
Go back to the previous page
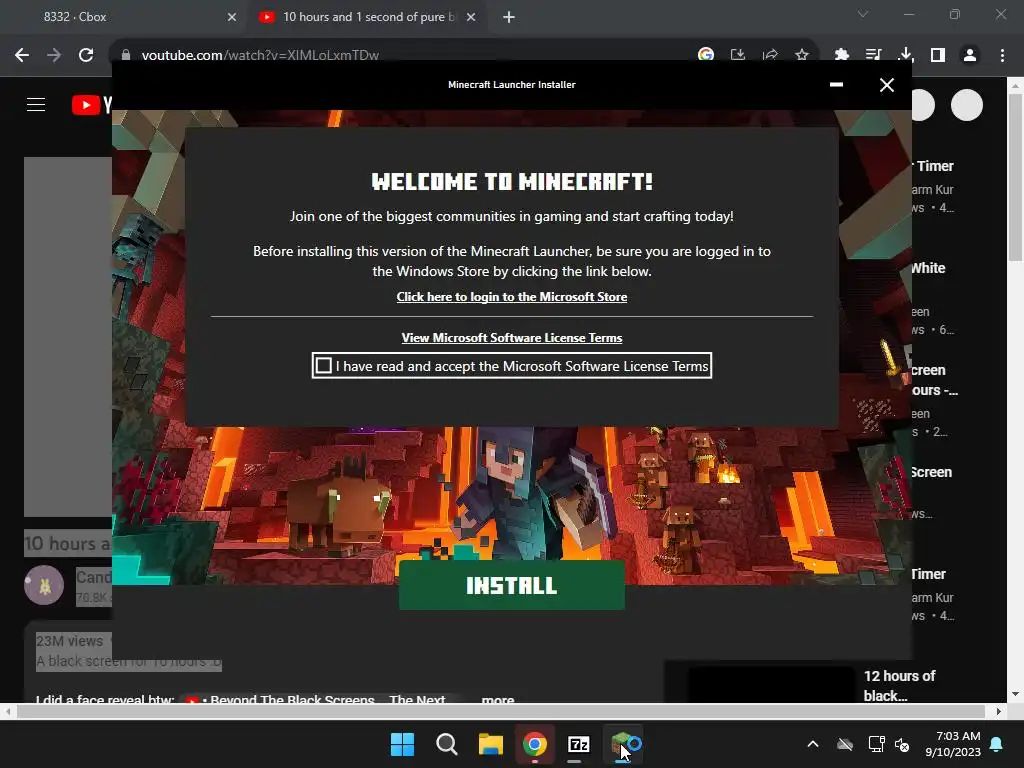(22, 55)
